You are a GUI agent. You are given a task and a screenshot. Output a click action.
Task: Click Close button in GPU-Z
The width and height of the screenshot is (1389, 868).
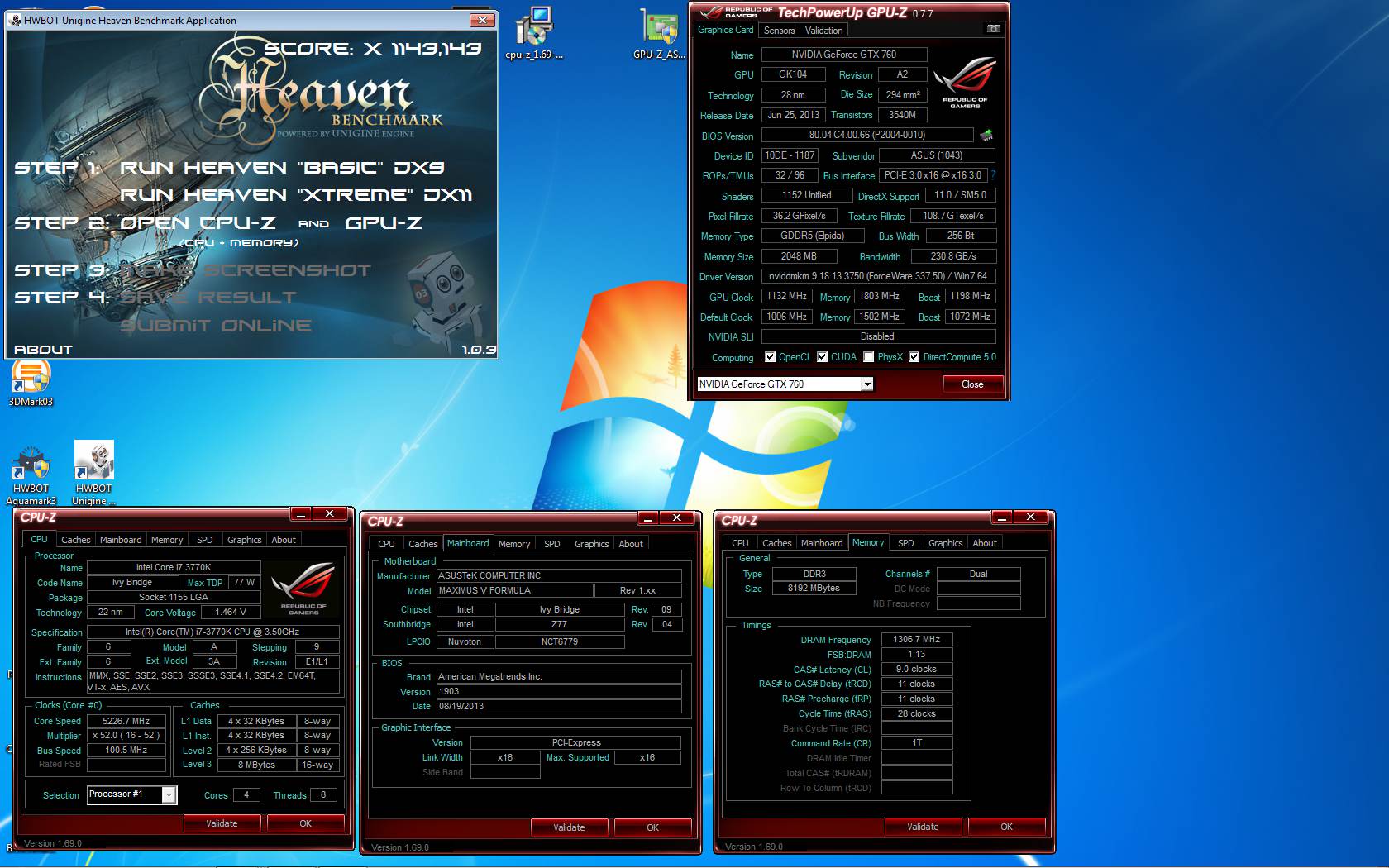pyautogui.click(x=972, y=384)
